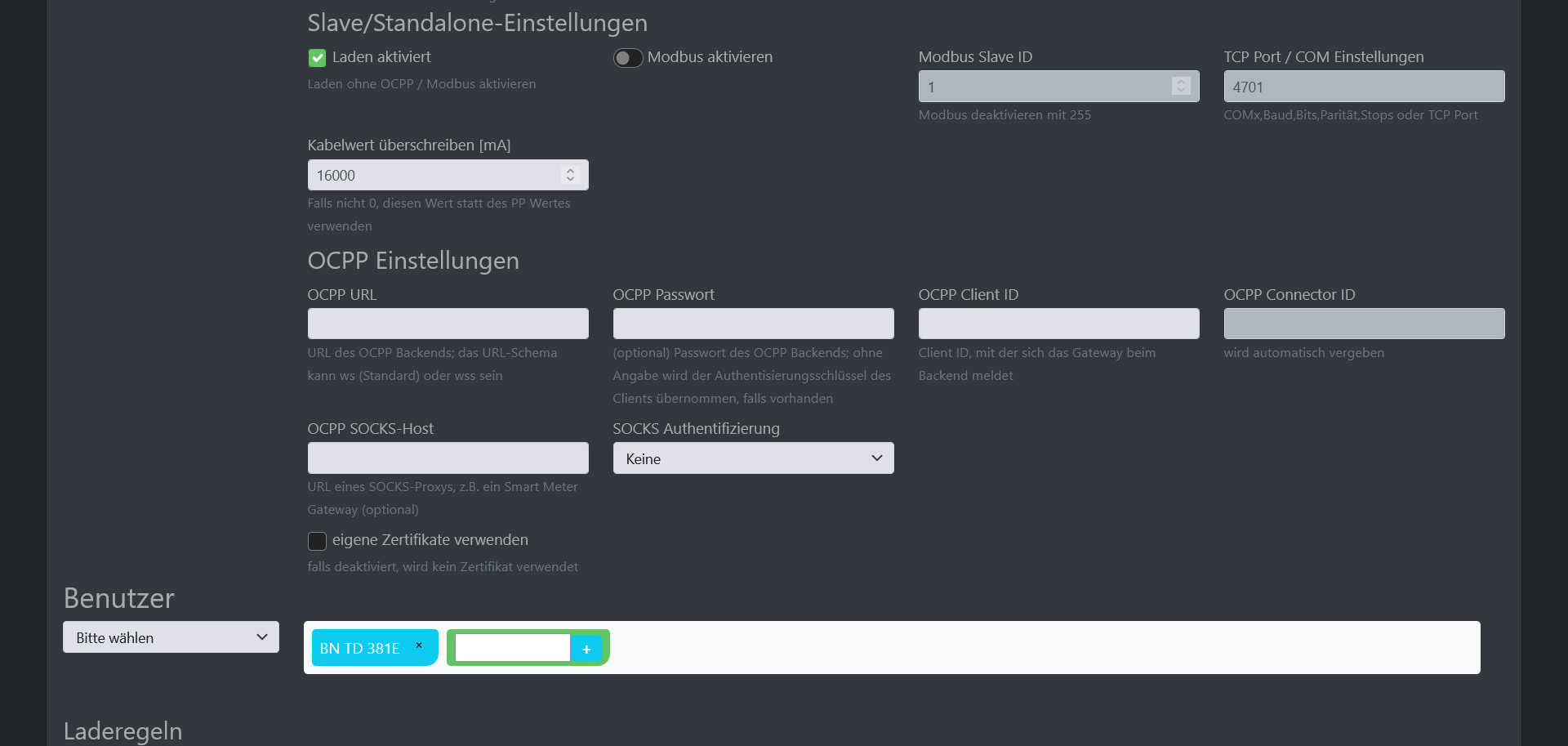The image size is (1568, 746).
Task: Check eigene Zertifikate verwenden box
Action: (317, 541)
